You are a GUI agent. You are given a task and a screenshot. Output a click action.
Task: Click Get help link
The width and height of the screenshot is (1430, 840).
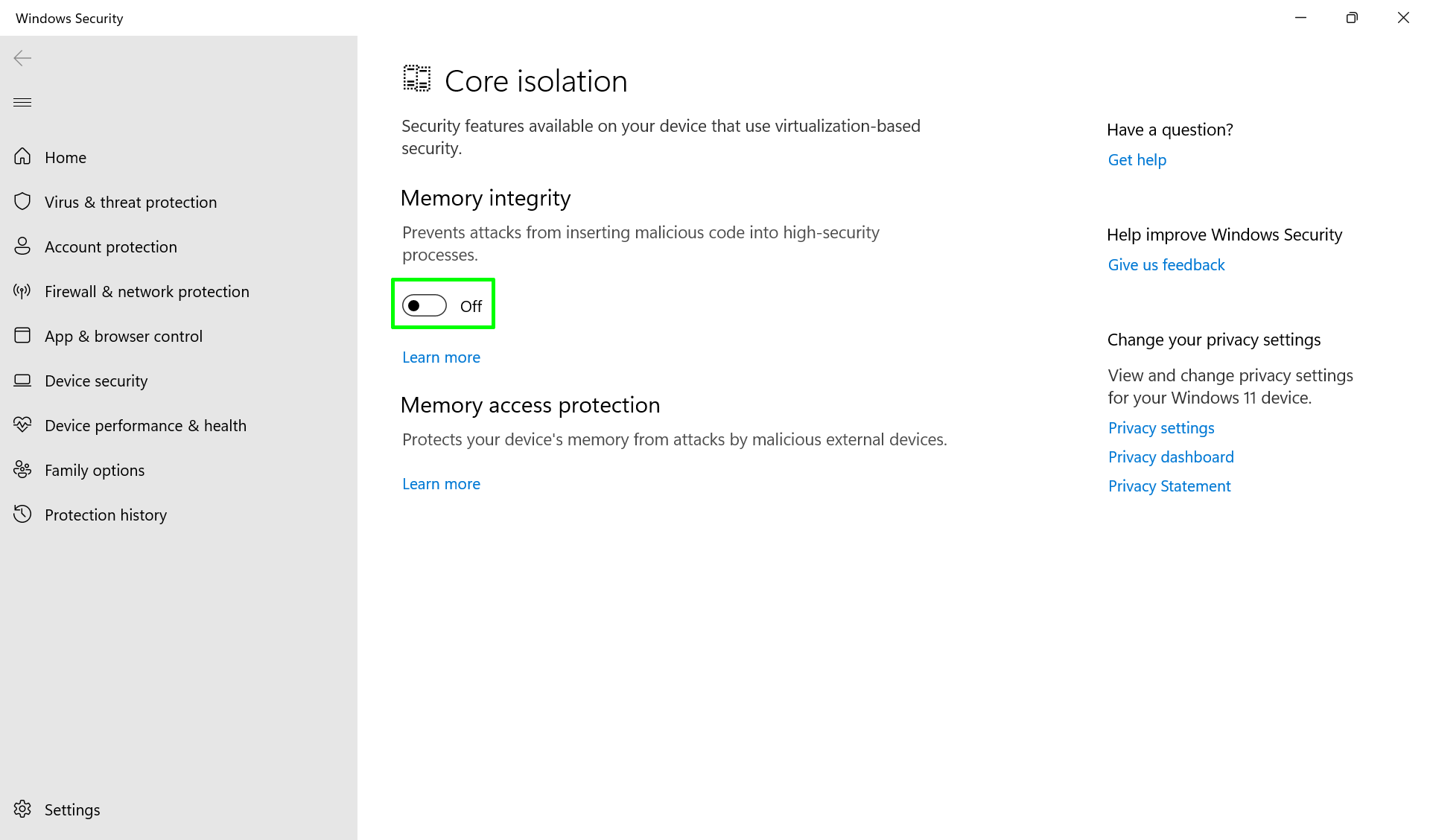[1137, 159]
